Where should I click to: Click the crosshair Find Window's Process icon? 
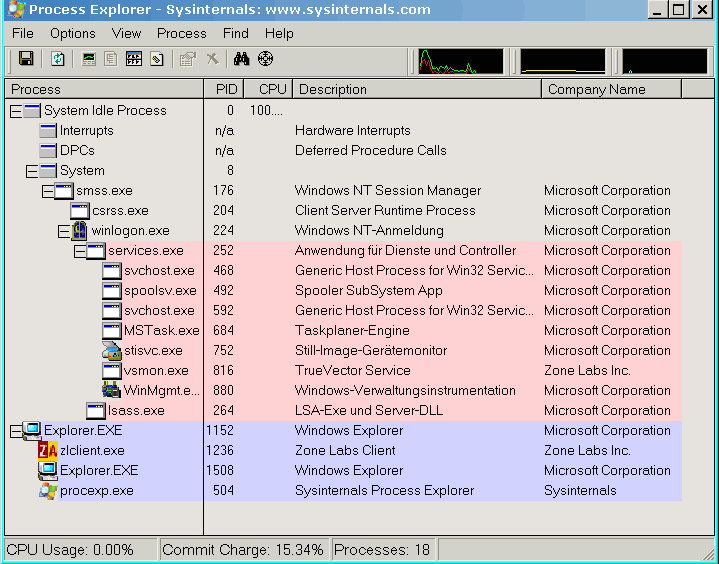265,59
